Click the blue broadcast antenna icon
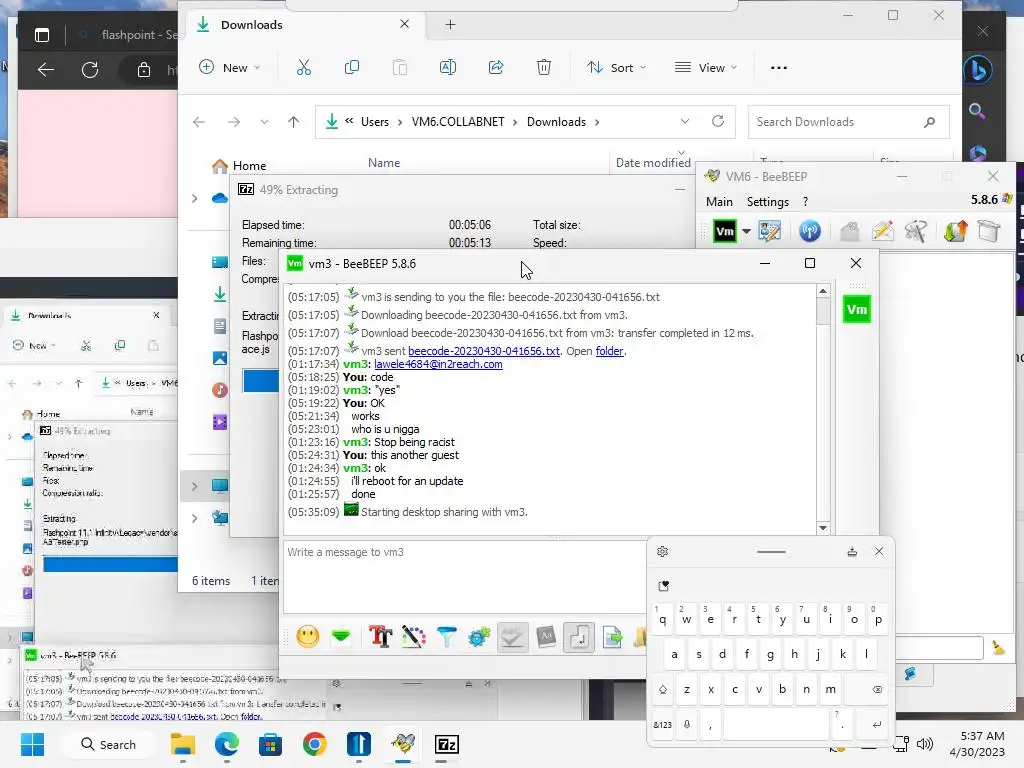Image resolution: width=1024 pixels, height=768 pixels. 810,231
